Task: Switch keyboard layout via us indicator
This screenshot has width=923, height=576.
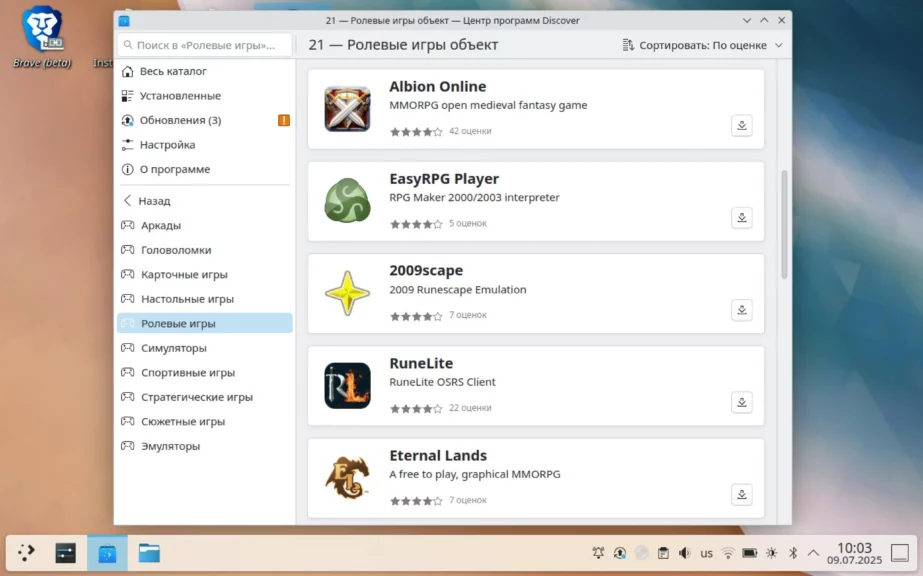Action: 706,553
